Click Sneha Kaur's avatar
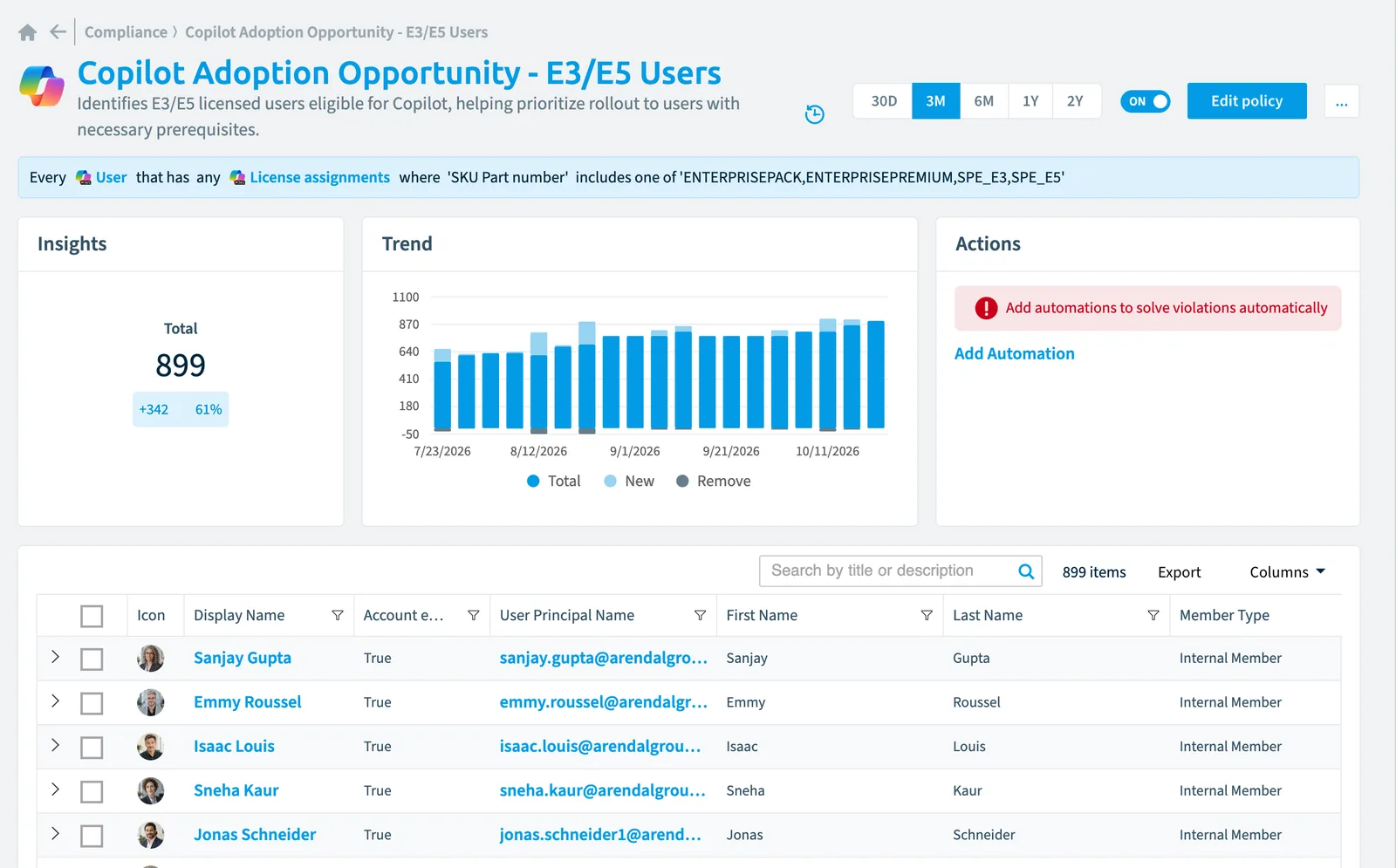The image size is (1396, 868). click(x=151, y=791)
